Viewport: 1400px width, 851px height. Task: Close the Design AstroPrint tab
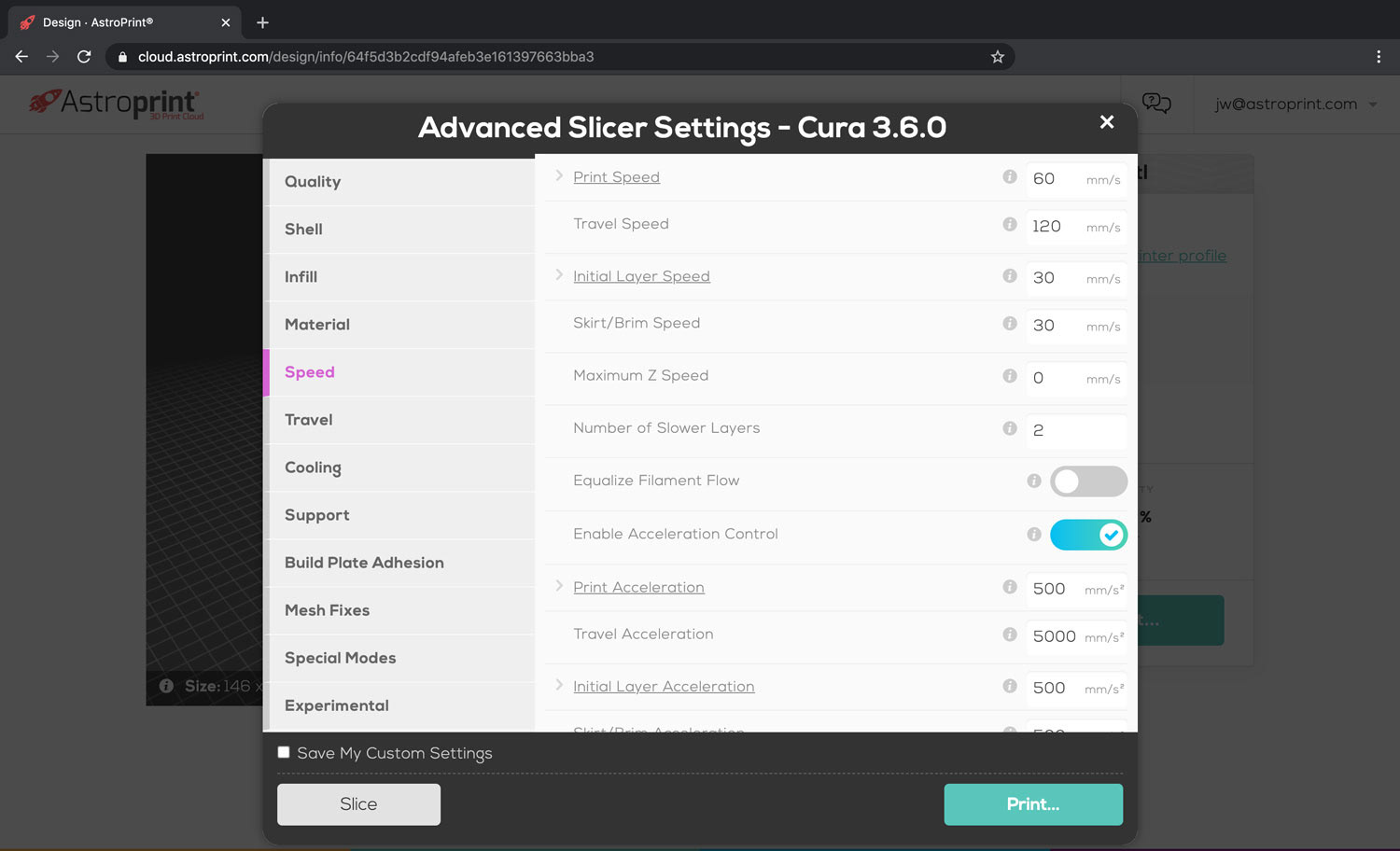click(x=225, y=22)
